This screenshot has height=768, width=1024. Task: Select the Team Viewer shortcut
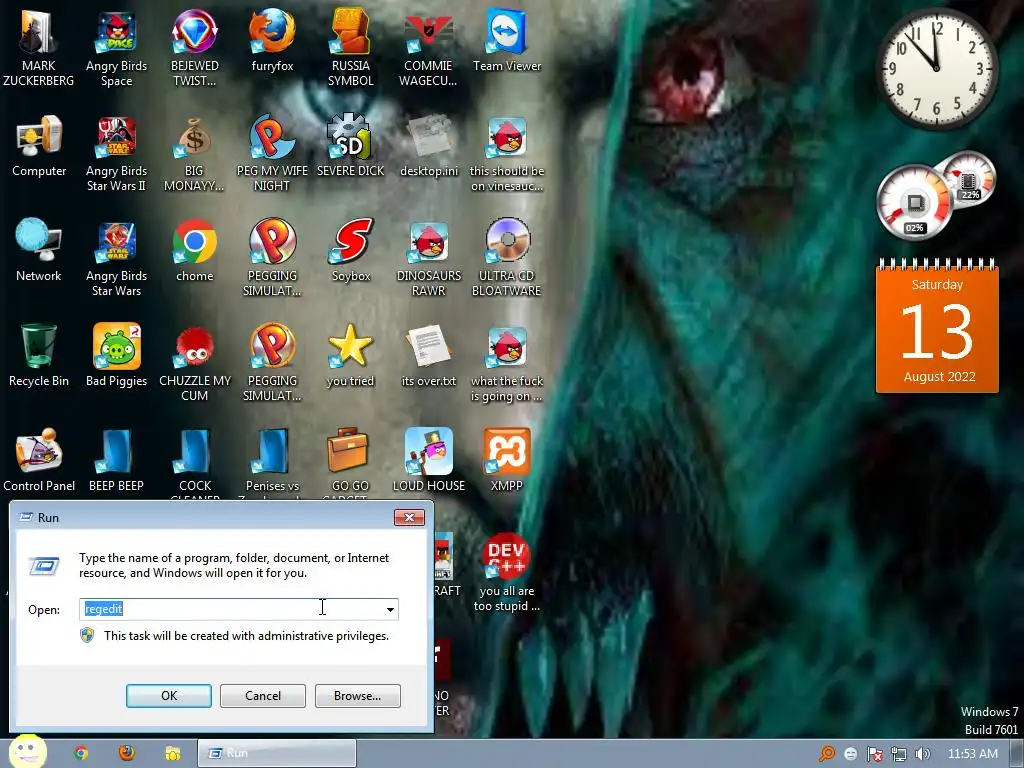(x=507, y=40)
